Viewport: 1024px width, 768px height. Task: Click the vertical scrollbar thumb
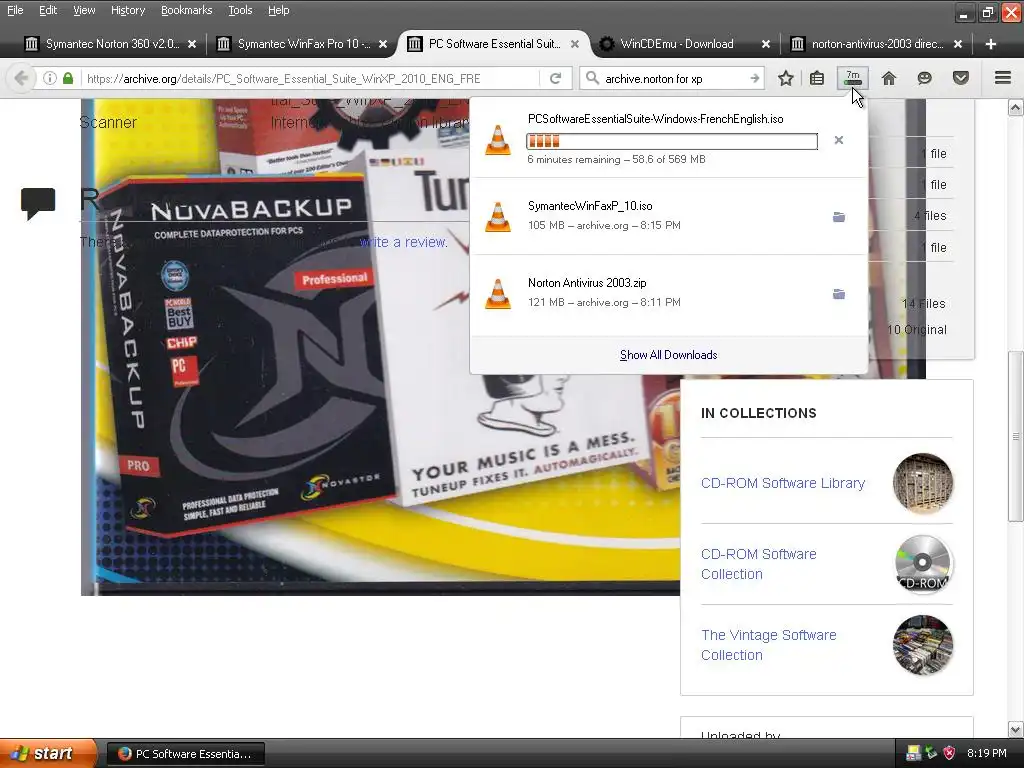(1015, 436)
